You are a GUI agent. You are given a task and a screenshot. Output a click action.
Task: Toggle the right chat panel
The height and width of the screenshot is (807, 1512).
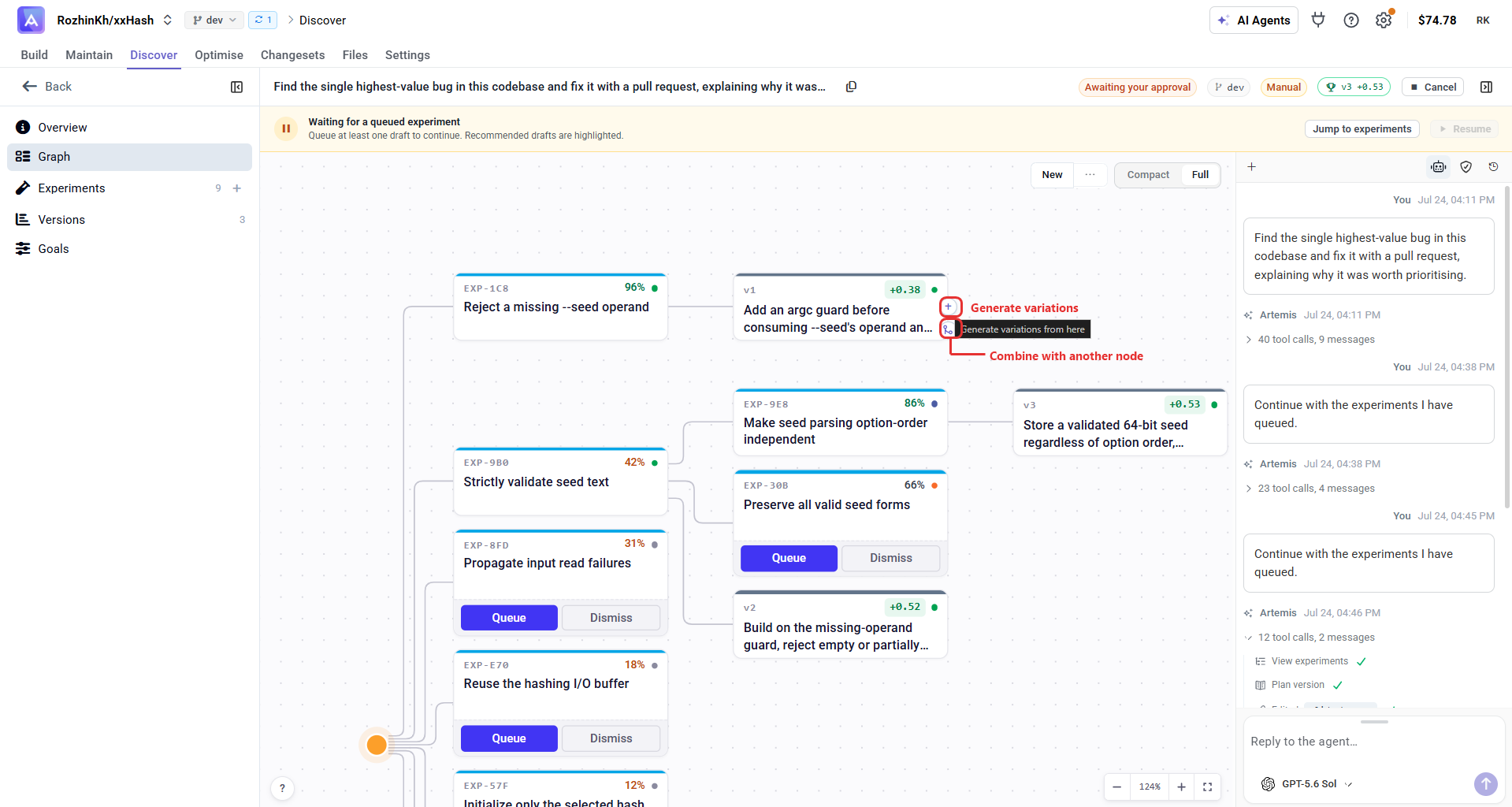tap(1486, 87)
